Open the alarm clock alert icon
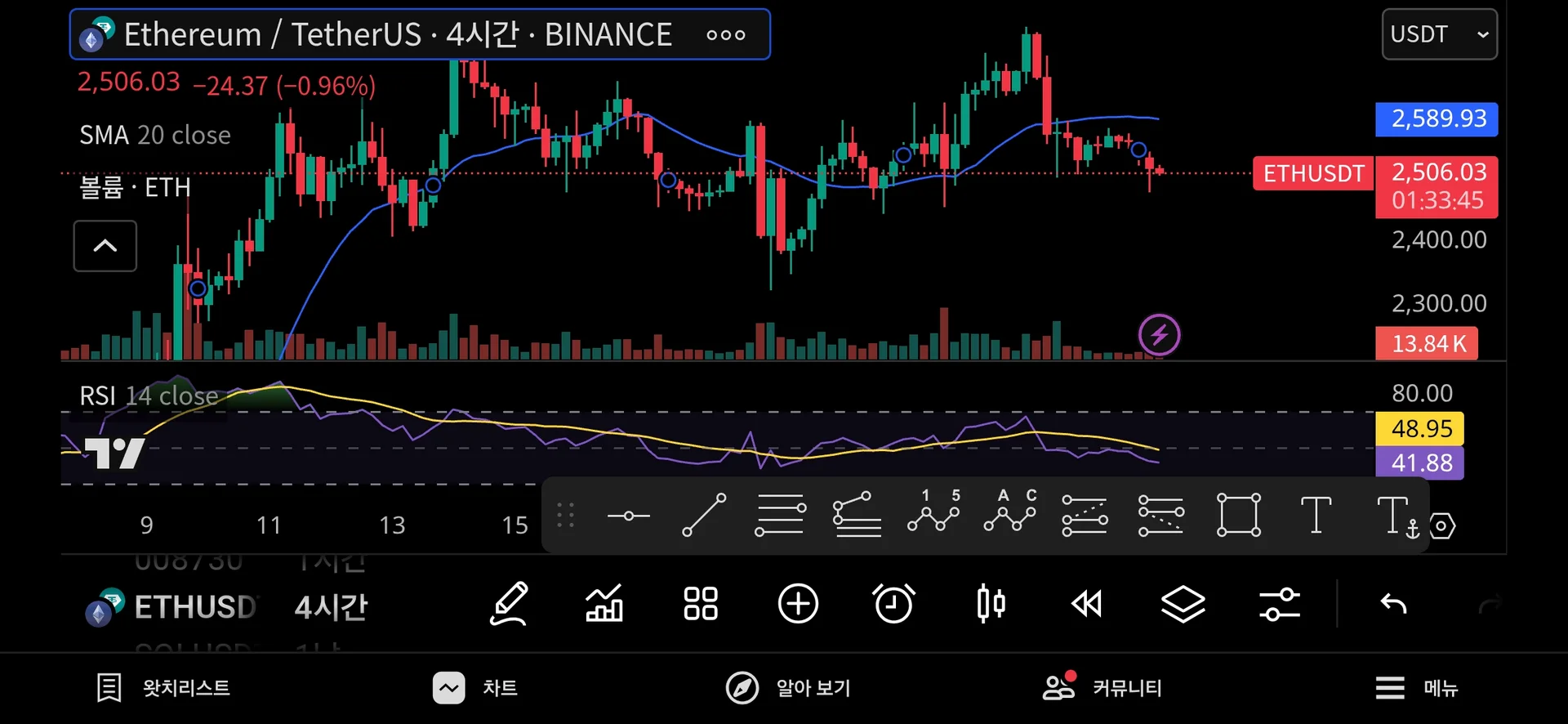This screenshot has width=1568, height=724. pyautogui.click(x=893, y=605)
